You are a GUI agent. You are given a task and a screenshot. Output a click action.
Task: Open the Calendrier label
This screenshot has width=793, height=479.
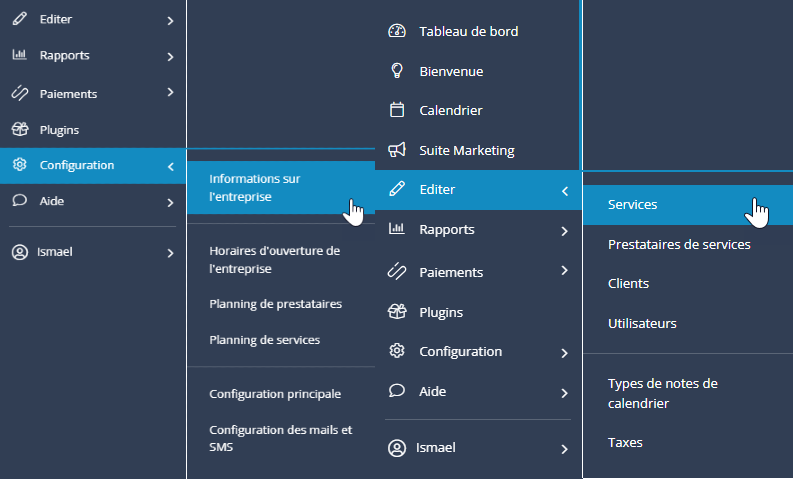point(451,110)
